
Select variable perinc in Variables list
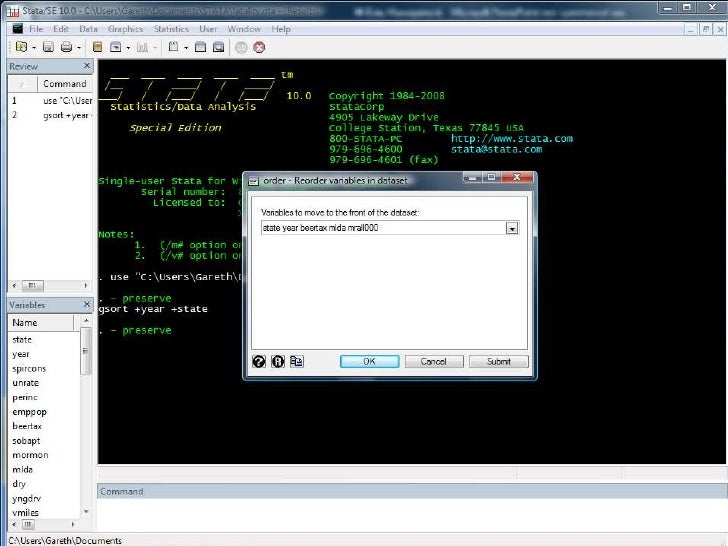[25, 397]
